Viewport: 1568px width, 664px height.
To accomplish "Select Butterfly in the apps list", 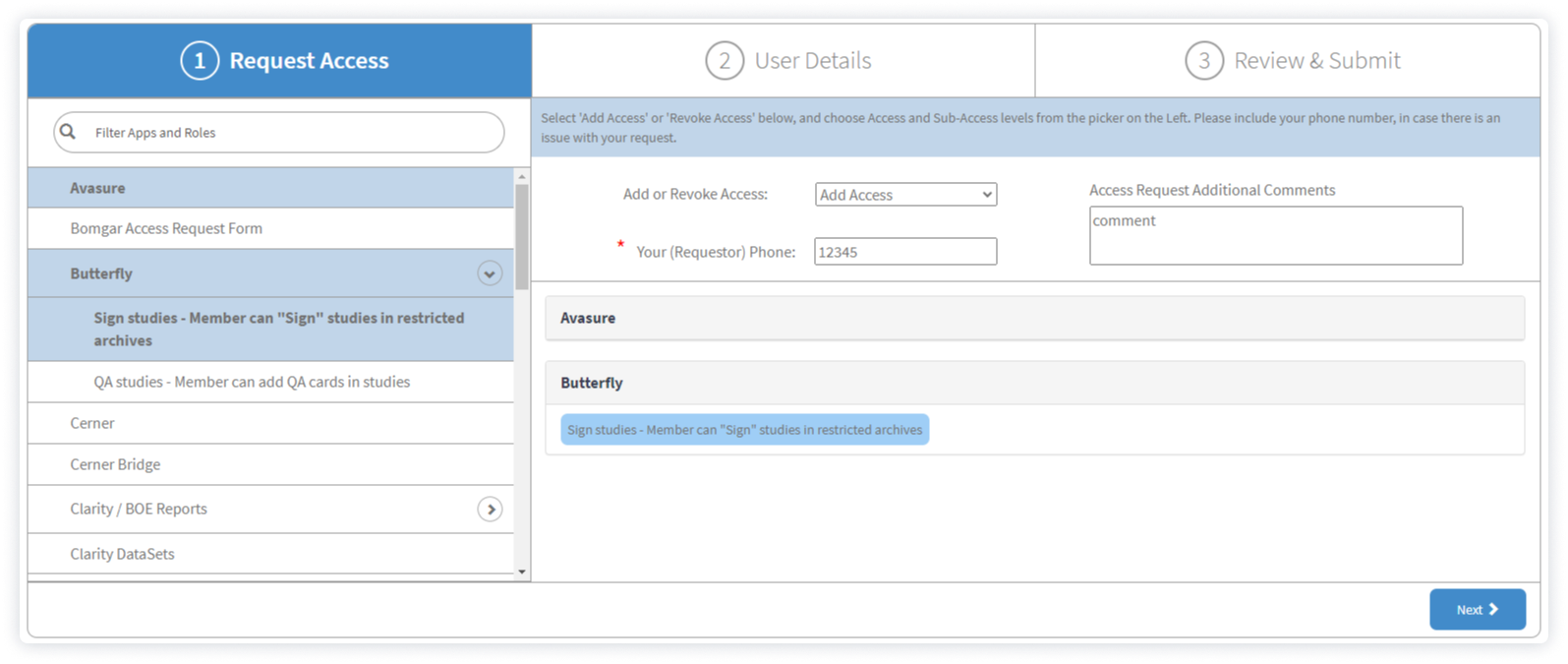I will [x=270, y=273].
